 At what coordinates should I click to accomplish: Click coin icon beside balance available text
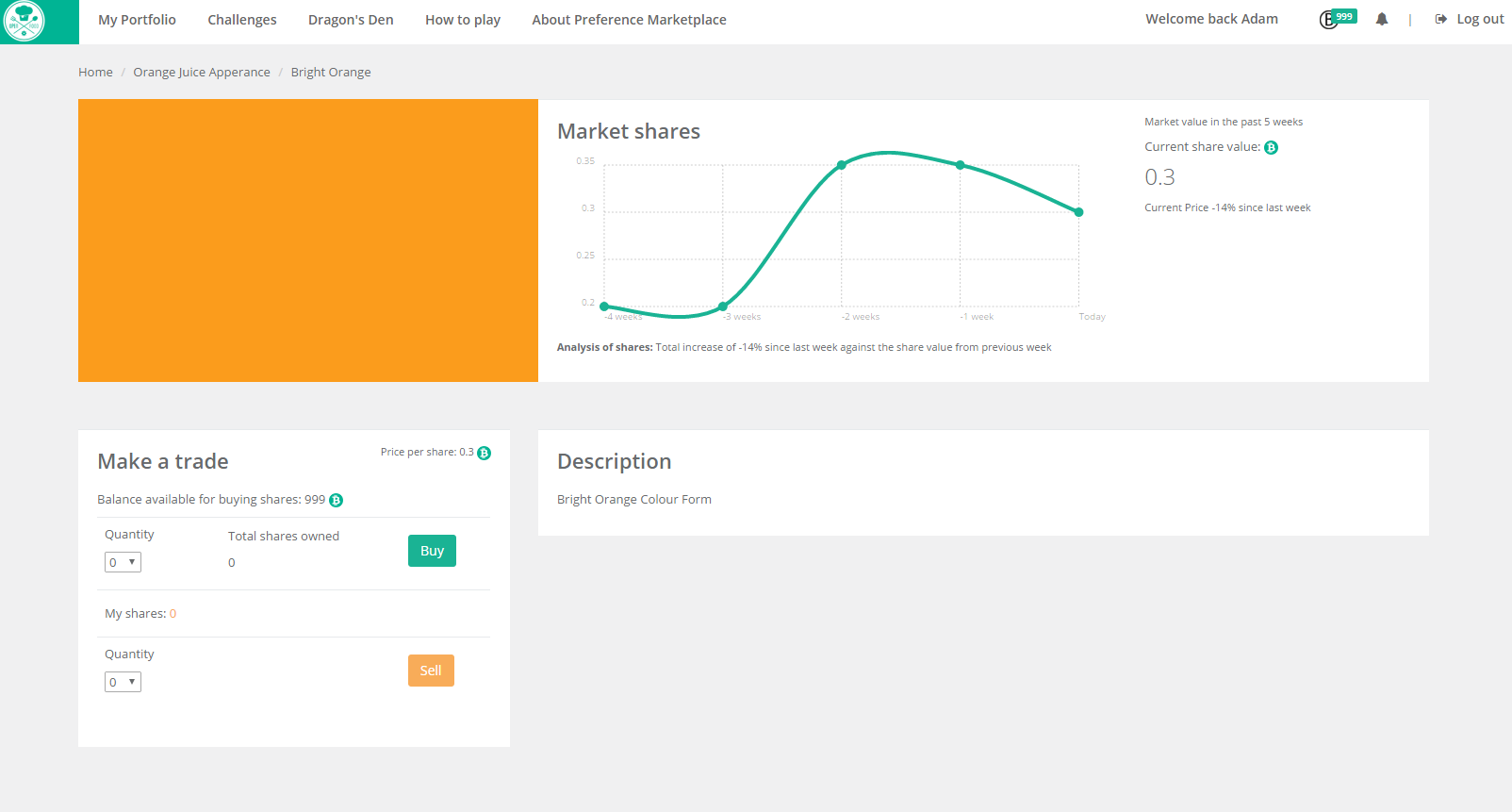336,501
